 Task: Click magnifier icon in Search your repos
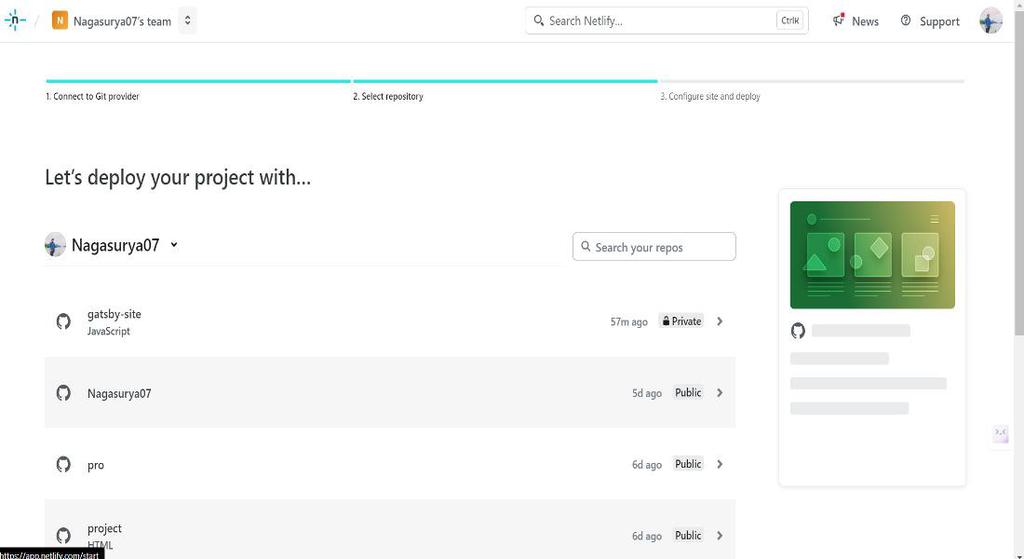pyautogui.click(x=586, y=246)
